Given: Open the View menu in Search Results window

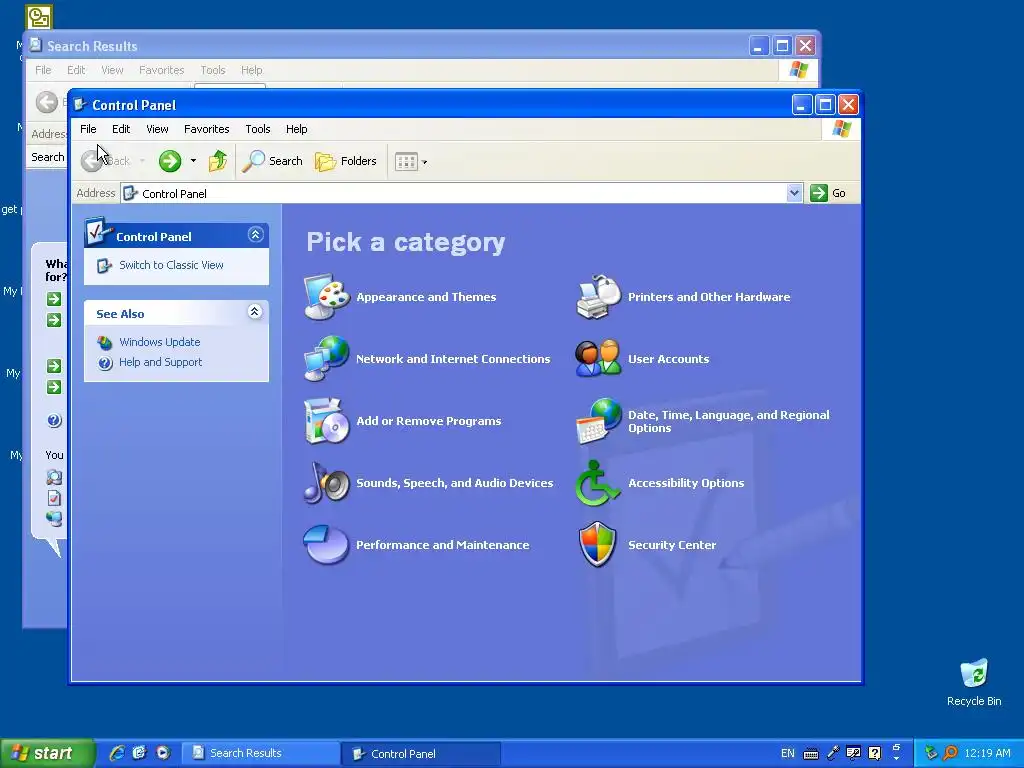Looking at the screenshot, I should (112, 70).
